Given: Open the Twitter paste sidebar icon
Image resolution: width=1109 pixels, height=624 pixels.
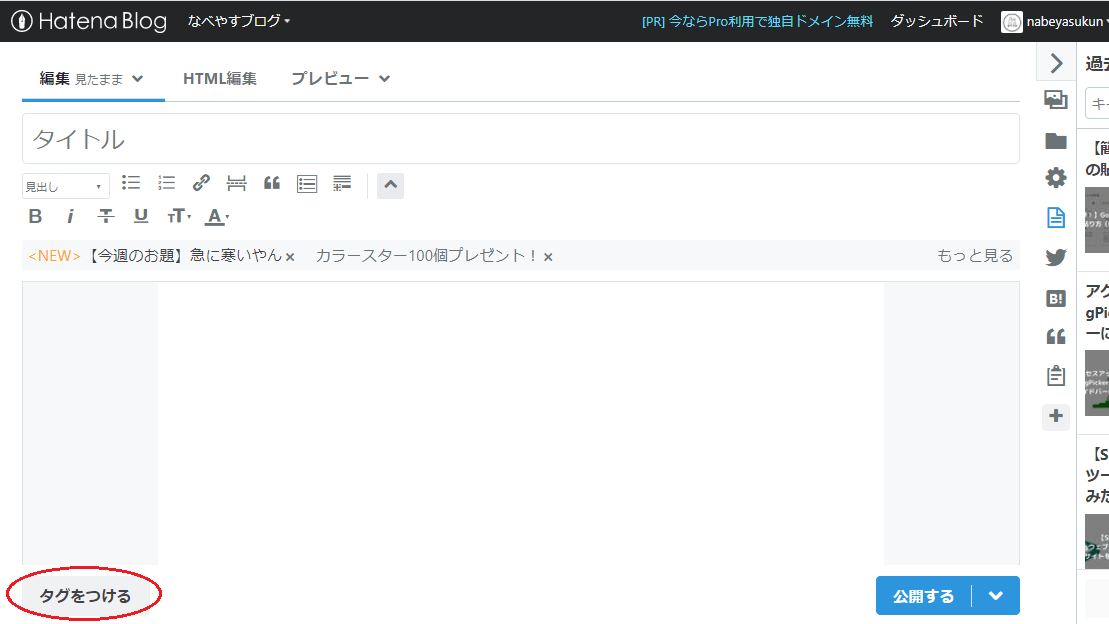Looking at the screenshot, I should tap(1055, 257).
